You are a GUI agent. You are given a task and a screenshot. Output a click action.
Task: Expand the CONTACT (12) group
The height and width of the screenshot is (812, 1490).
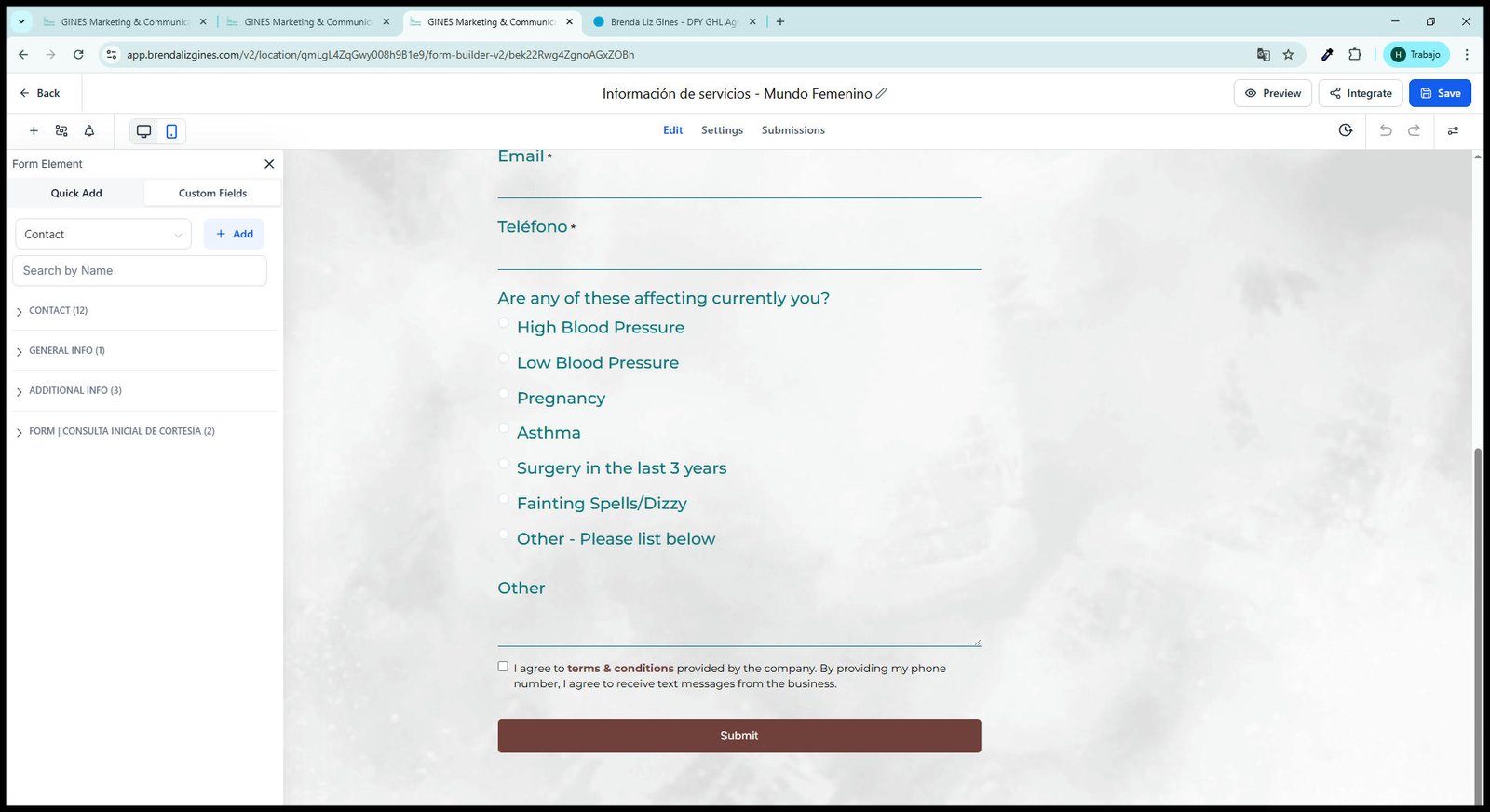click(x=58, y=311)
